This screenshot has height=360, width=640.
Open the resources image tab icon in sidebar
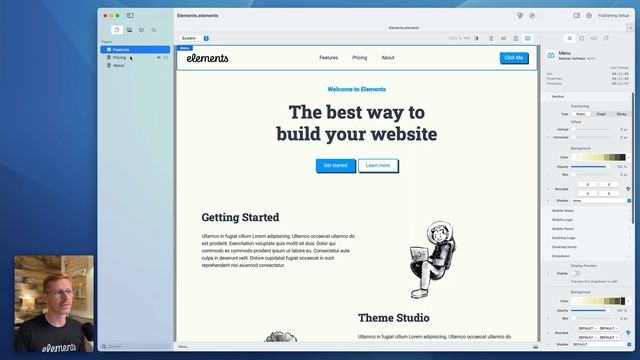(x=129, y=30)
